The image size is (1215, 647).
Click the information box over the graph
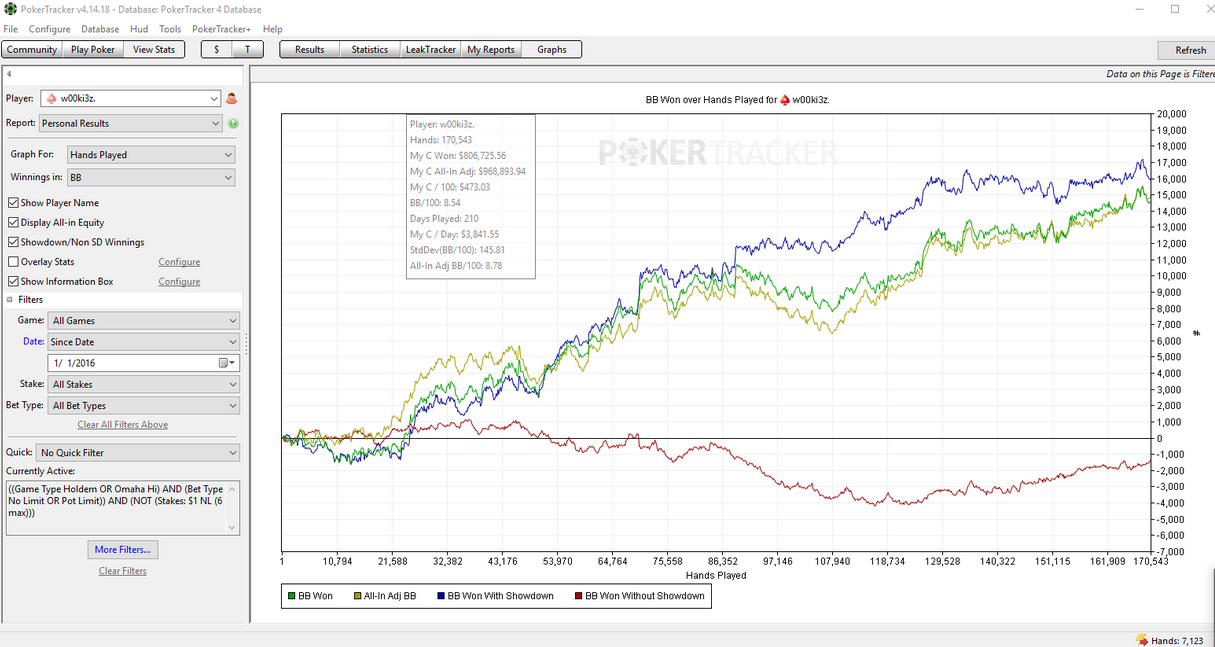470,196
